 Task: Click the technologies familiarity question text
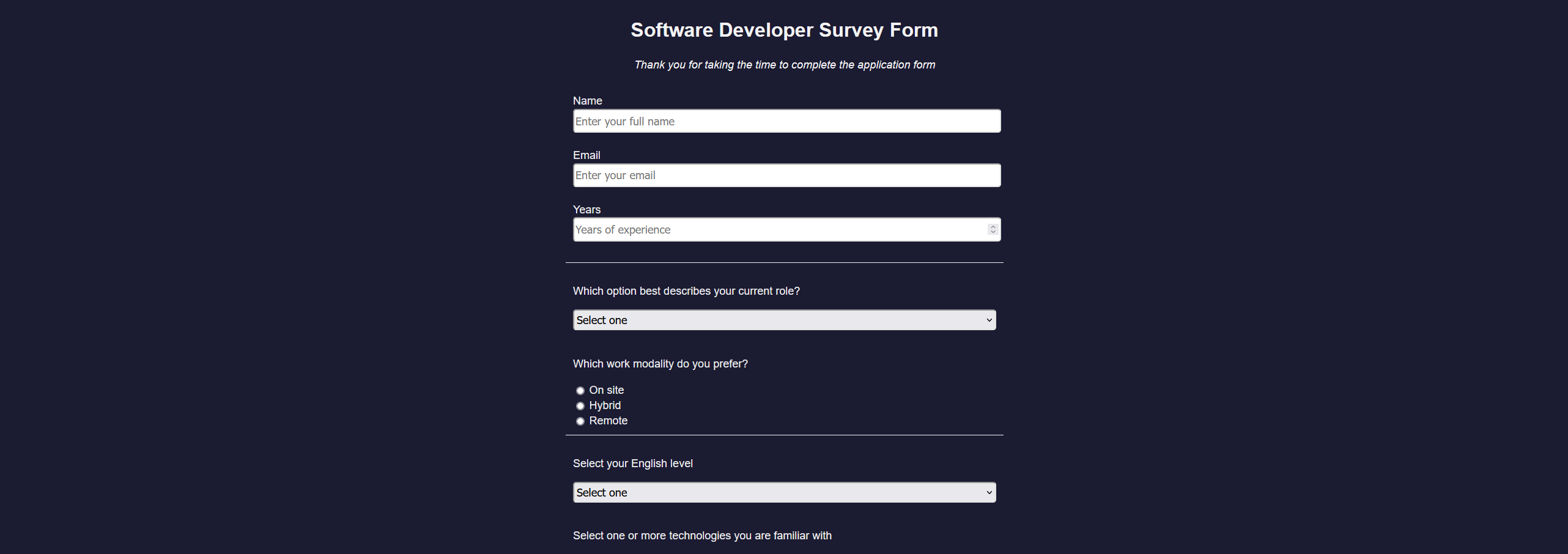pyautogui.click(x=701, y=535)
